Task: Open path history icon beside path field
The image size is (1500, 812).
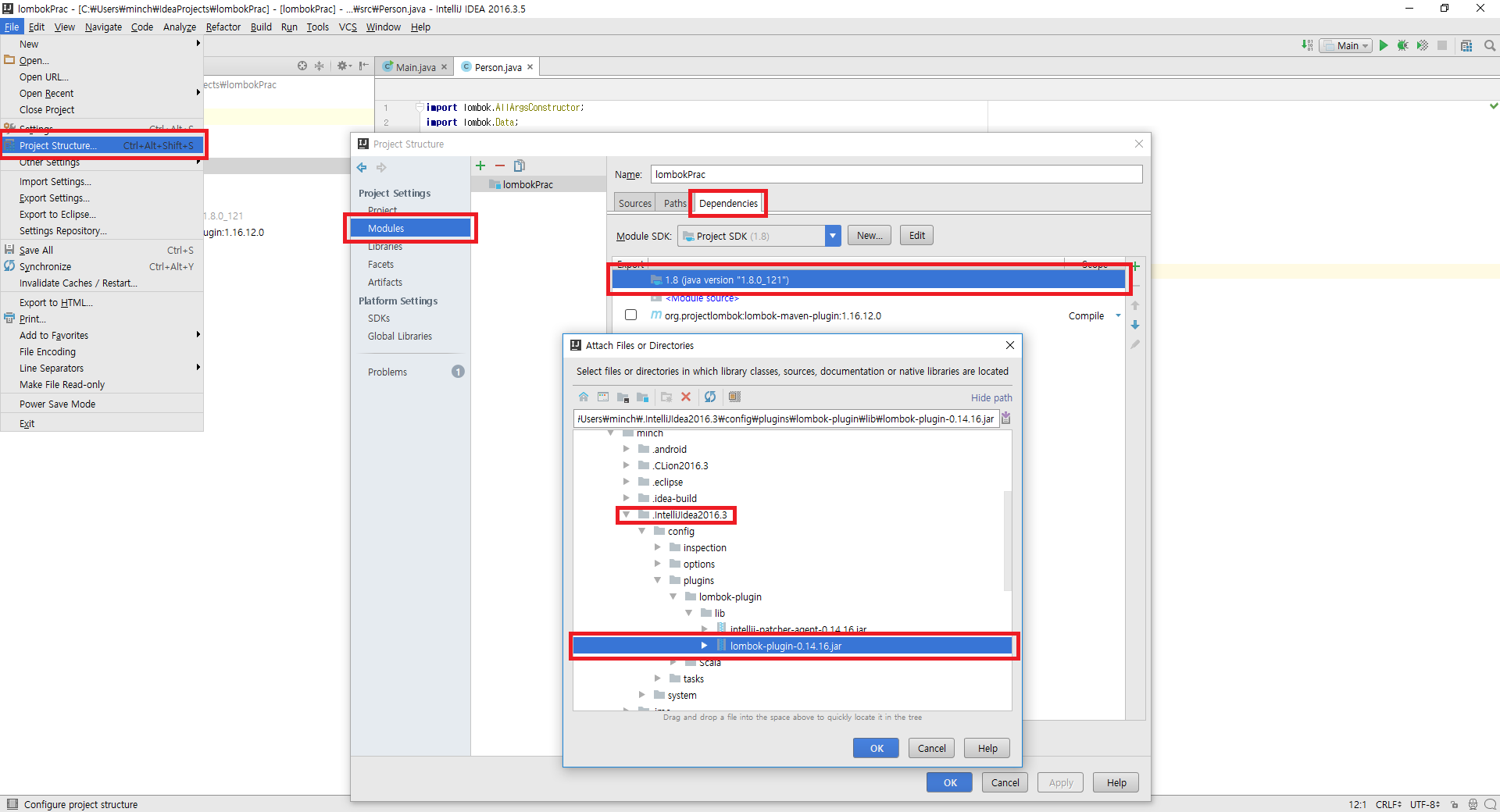Action: (1006, 418)
